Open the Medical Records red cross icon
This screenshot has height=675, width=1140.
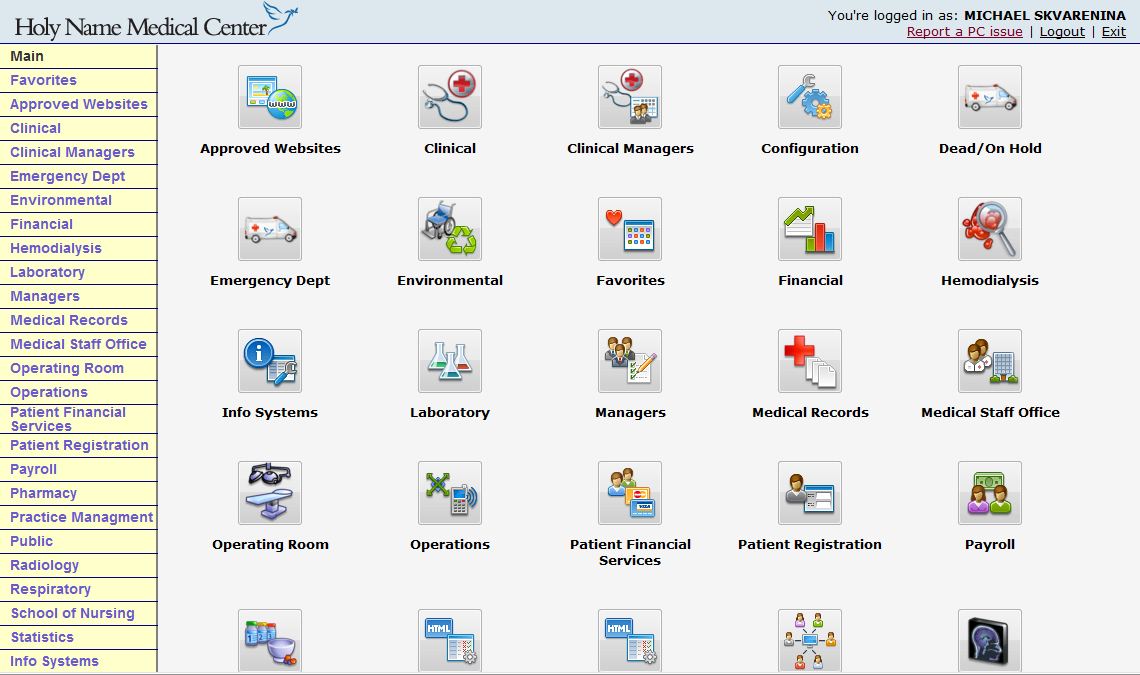point(810,361)
